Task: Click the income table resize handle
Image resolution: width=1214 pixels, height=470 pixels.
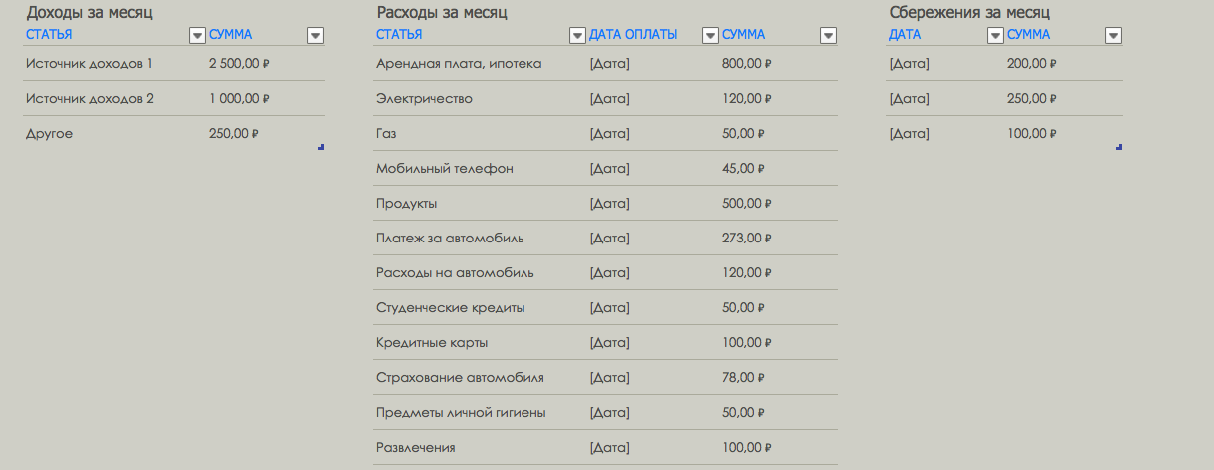Action: pyautogui.click(x=321, y=147)
